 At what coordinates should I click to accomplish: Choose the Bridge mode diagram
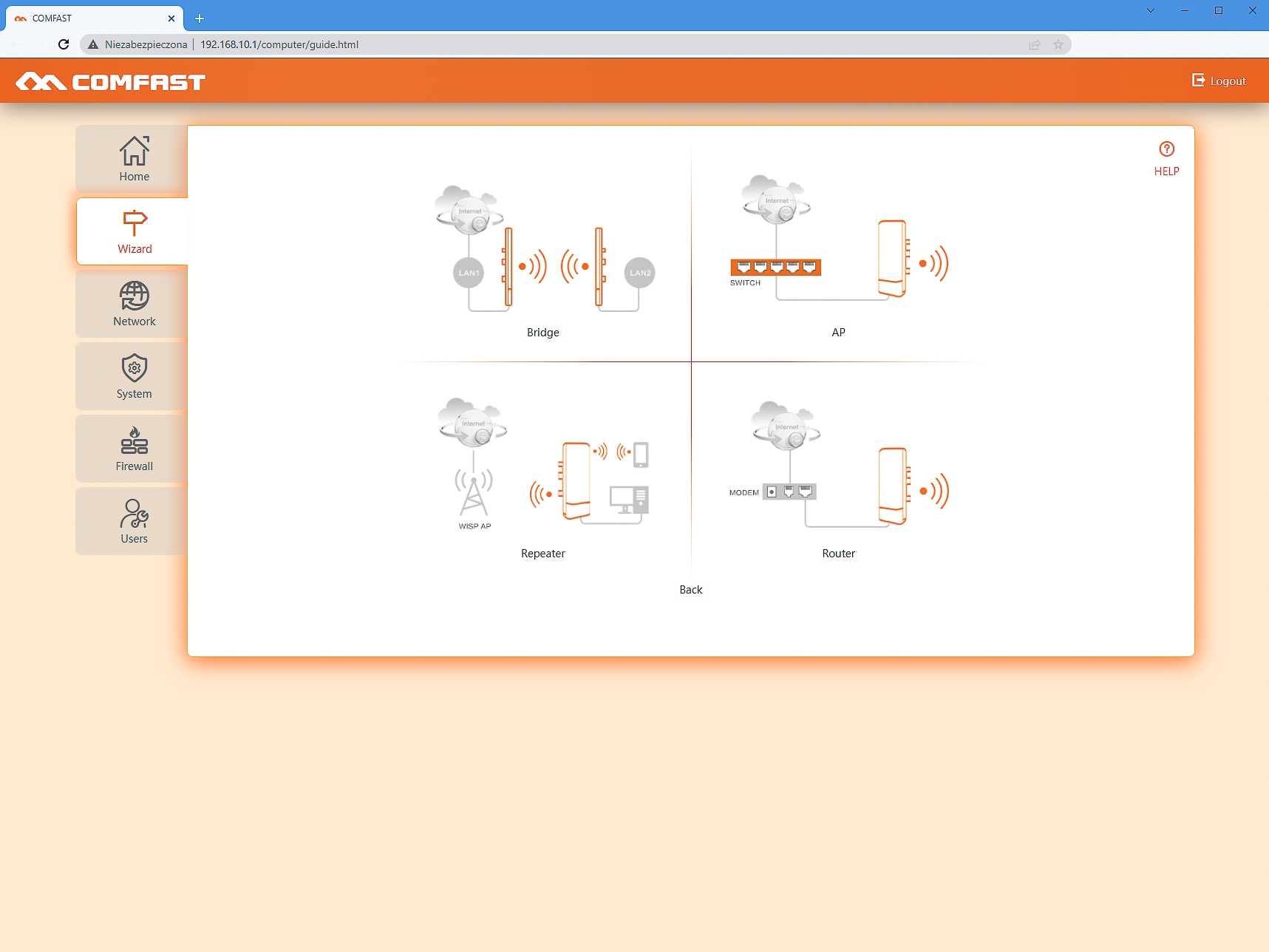tap(544, 248)
